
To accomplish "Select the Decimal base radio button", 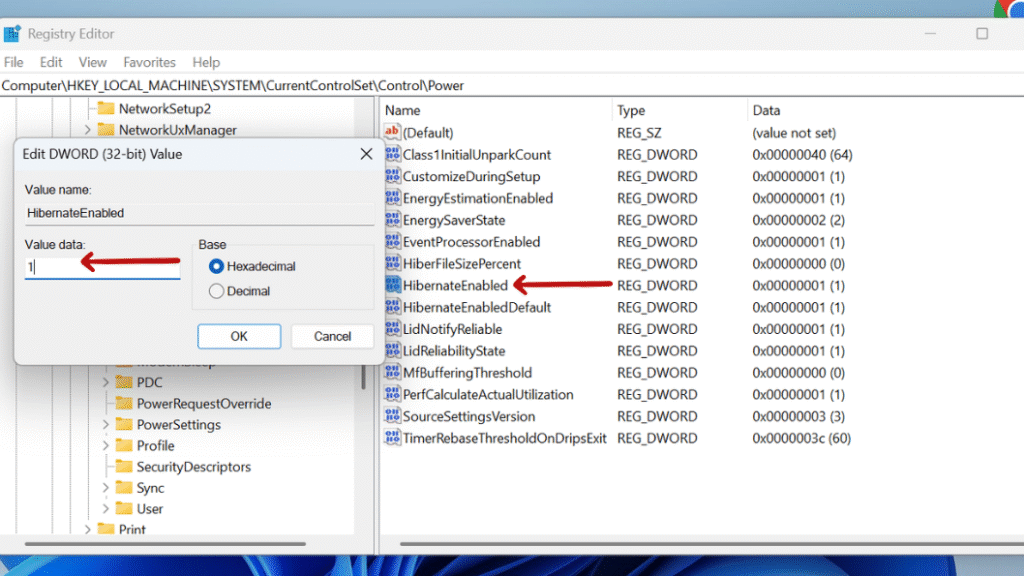I will click(216, 291).
